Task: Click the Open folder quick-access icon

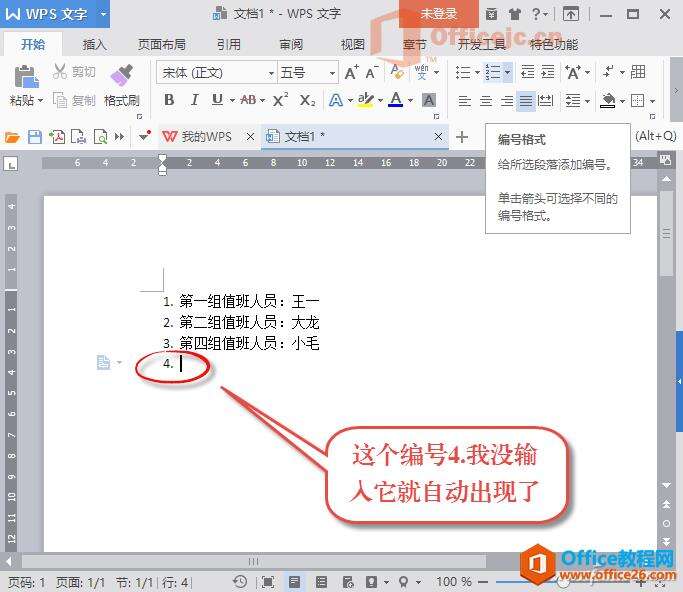Action: (12, 137)
